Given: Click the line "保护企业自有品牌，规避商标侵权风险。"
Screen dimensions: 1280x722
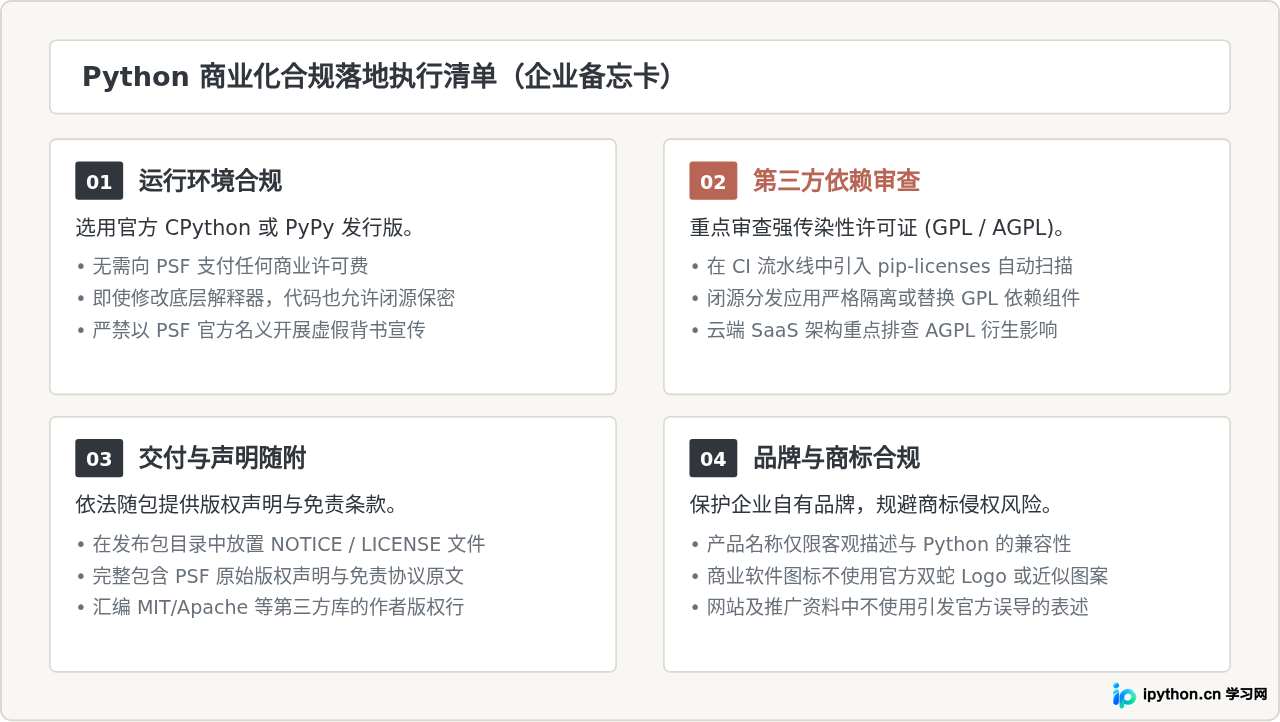Looking at the screenshot, I should coord(871,504).
